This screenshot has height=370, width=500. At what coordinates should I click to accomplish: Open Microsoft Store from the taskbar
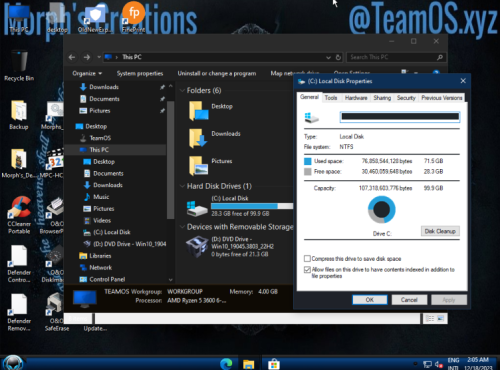pyautogui.click(x=273, y=363)
